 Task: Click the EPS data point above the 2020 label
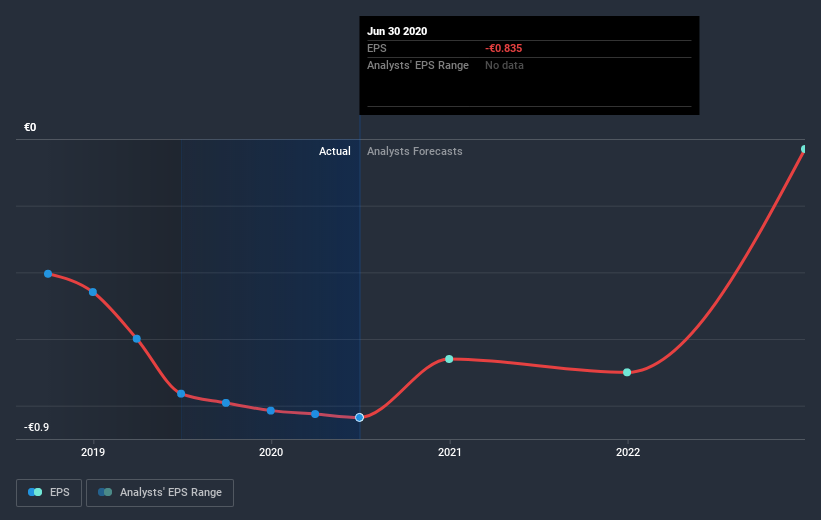pyautogui.click(x=271, y=411)
